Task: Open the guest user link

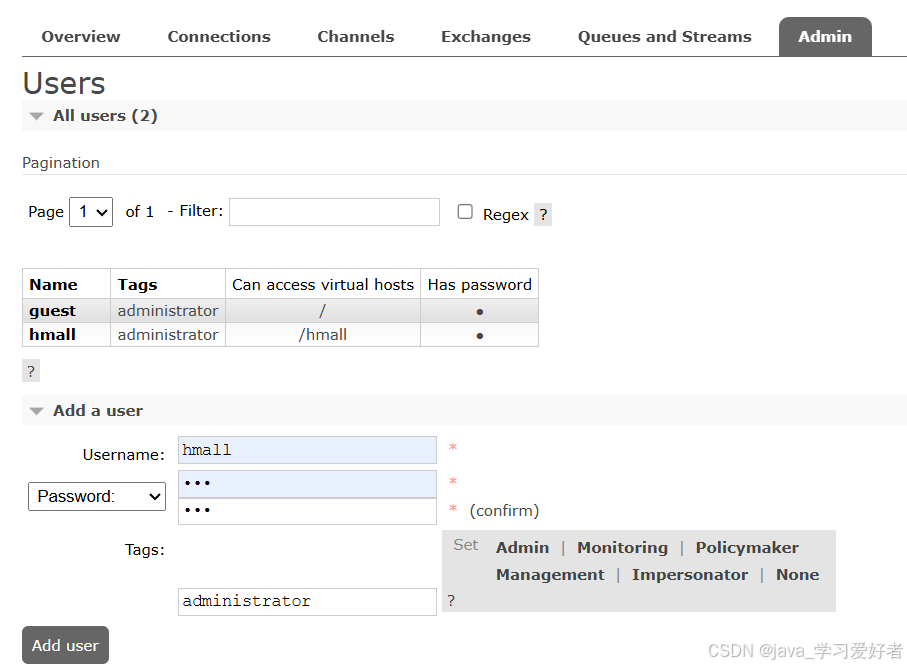Action: (52, 311)
